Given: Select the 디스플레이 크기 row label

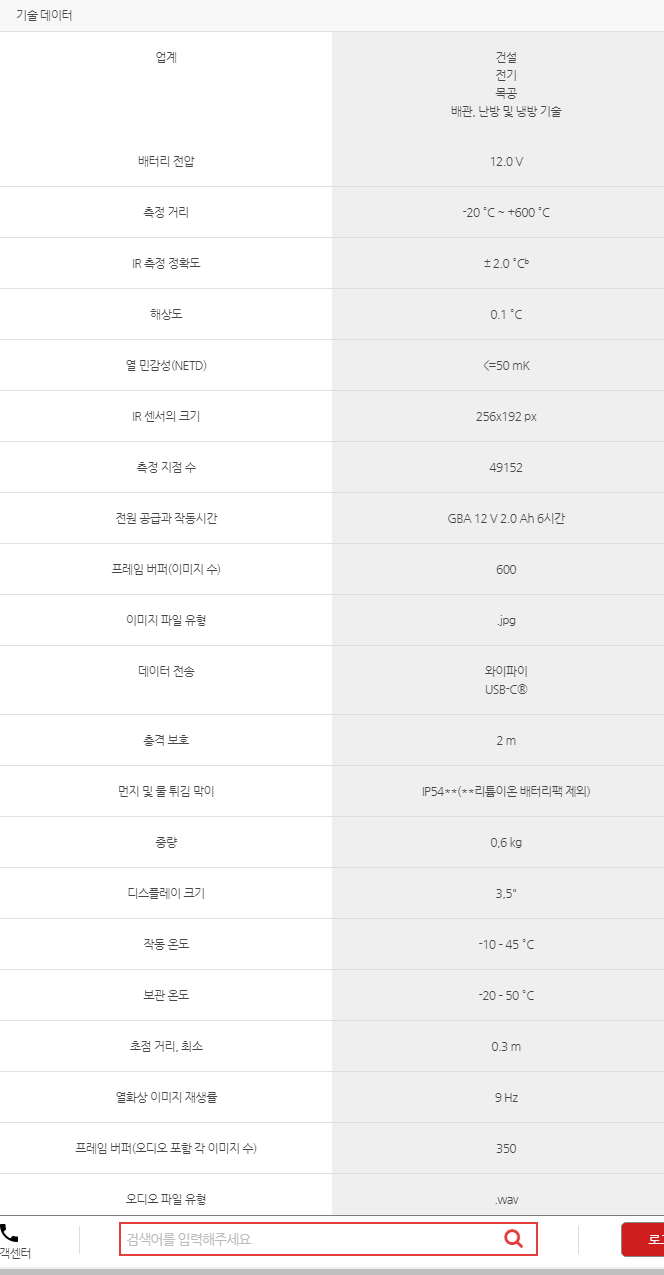Looking at the screenshot, I should click(166, 893).
